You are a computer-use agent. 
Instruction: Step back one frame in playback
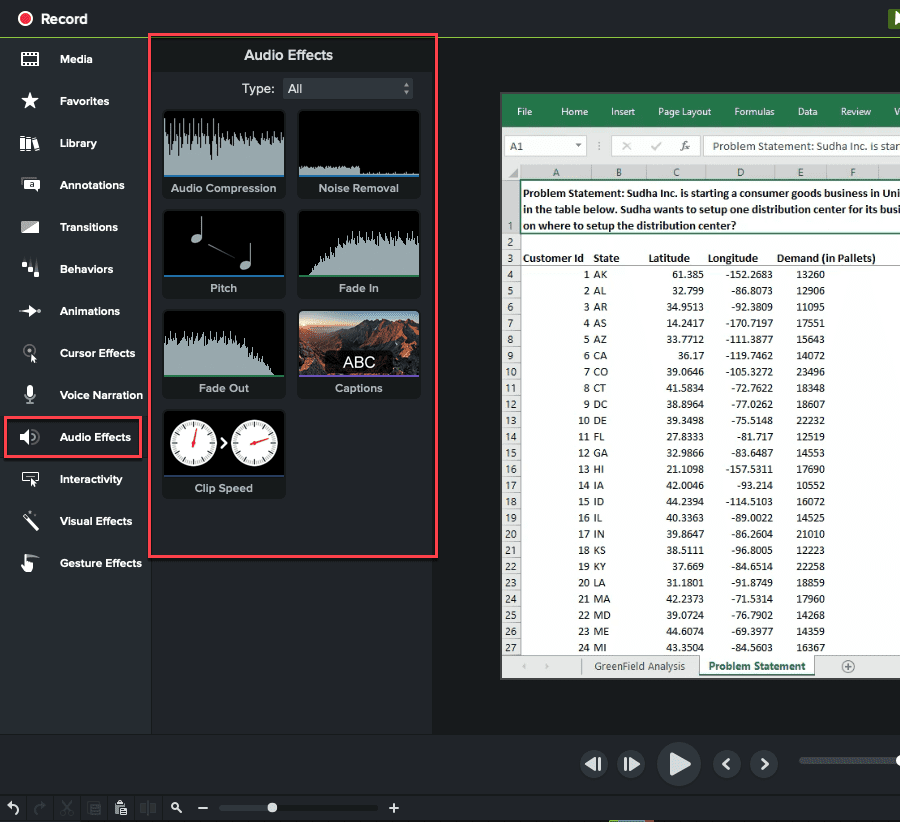coord(594,764)
